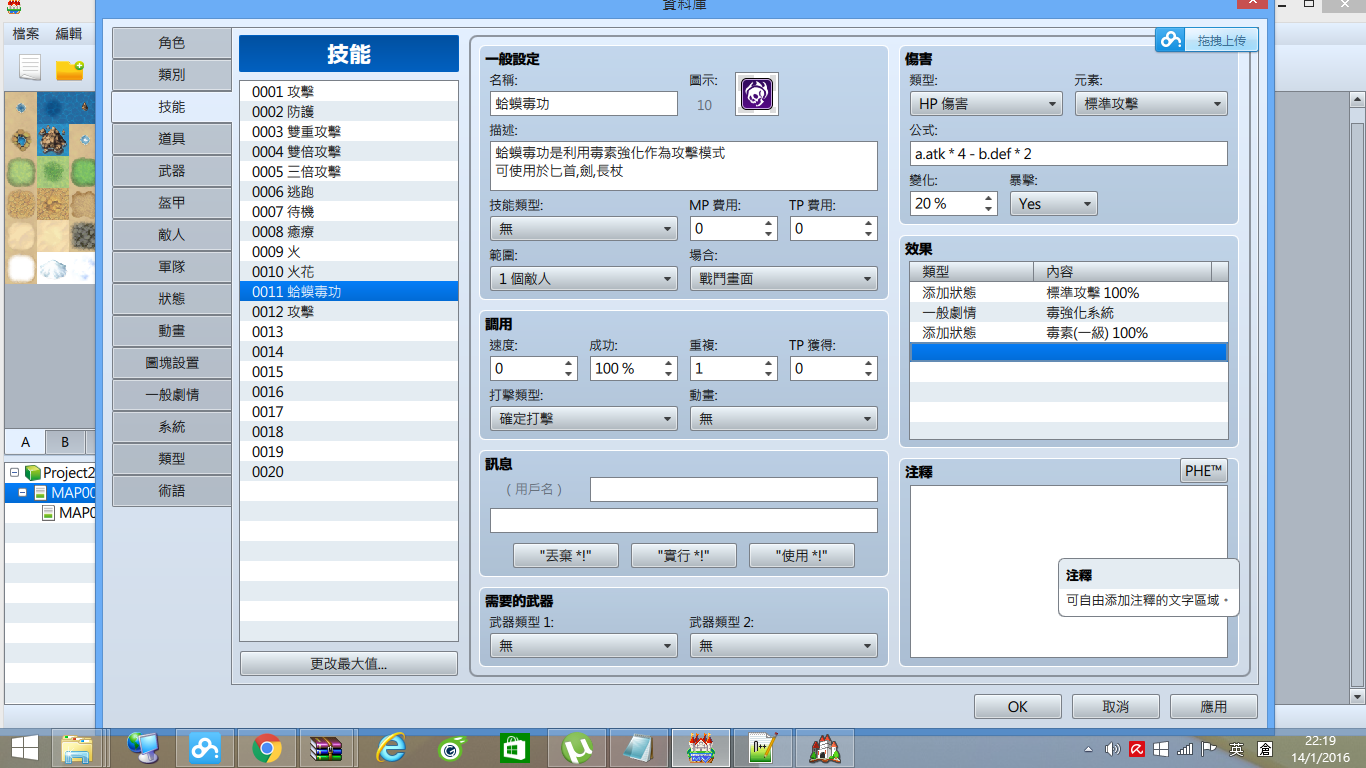Click the new document icon in the main window toolbar
Viewport: 1366px width, 768px height.
click(x=31, y=69)
